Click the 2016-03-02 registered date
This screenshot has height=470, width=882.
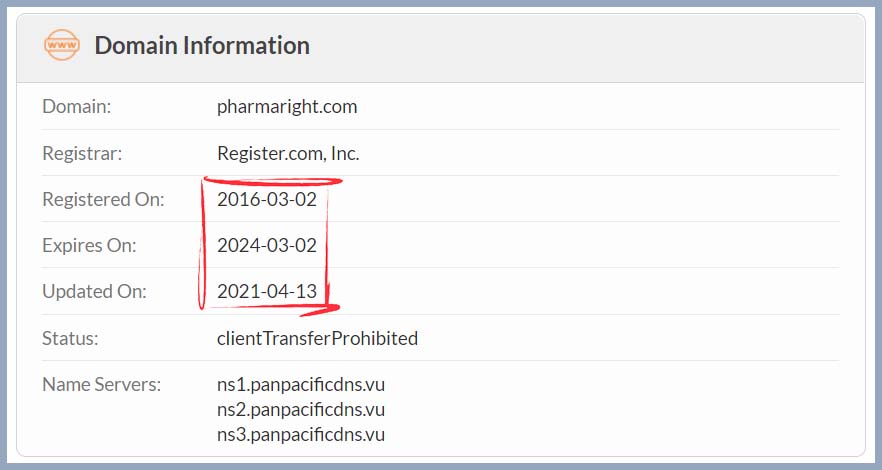[267, 199]
